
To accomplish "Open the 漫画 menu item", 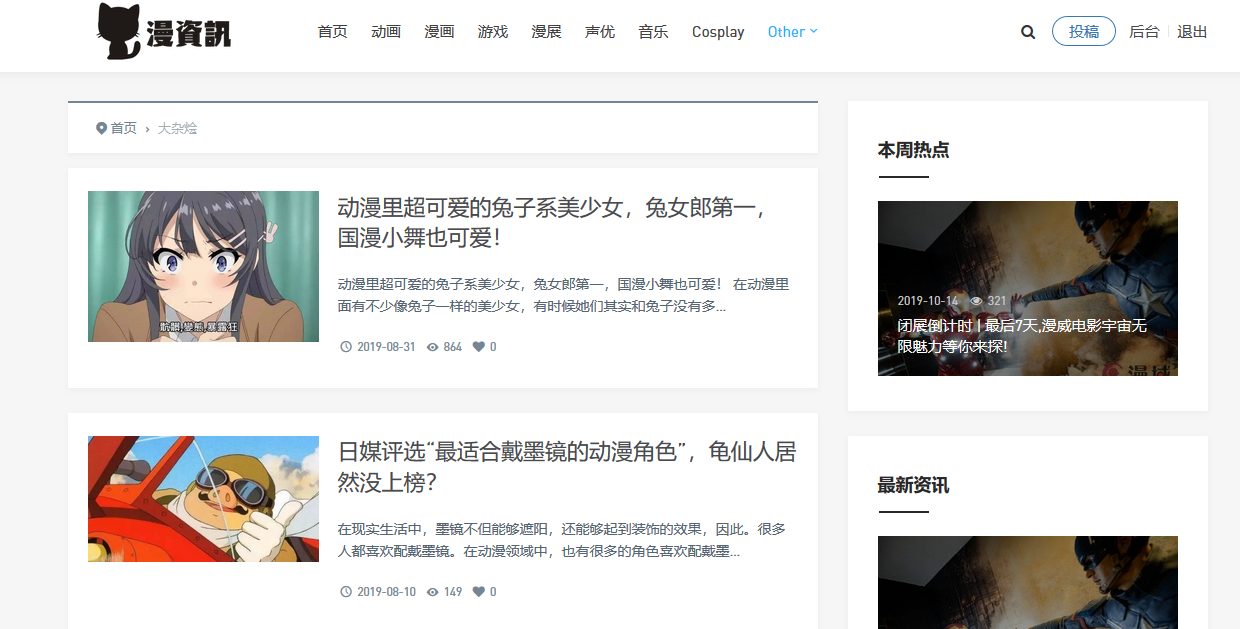I will (x=439, y=32).
